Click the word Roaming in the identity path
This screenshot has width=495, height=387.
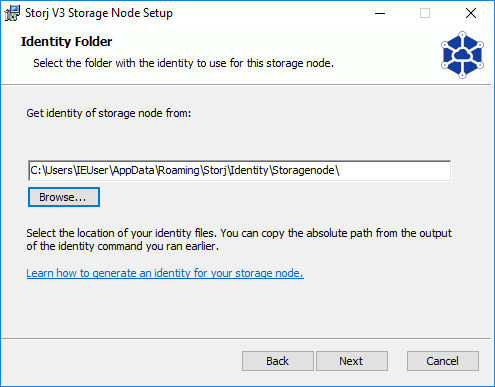[x=179, y=170]
